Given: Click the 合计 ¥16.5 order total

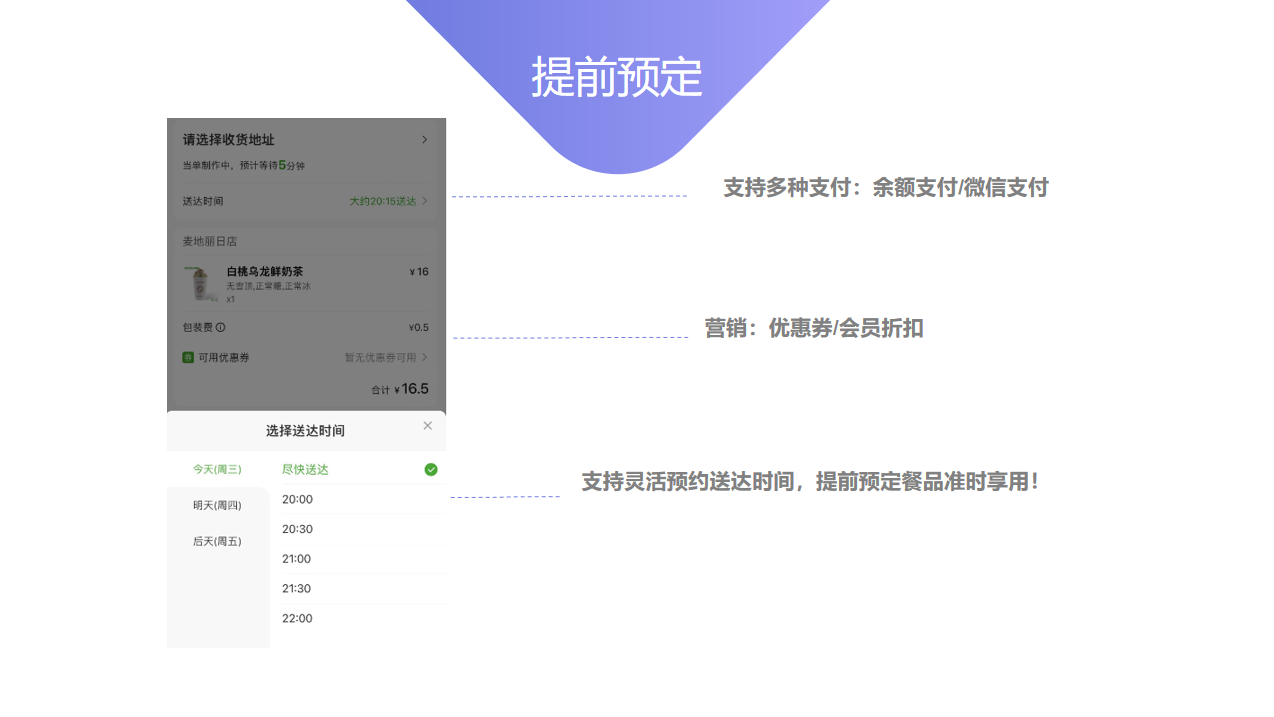Looking at the screenshot, I should point(400,389).
